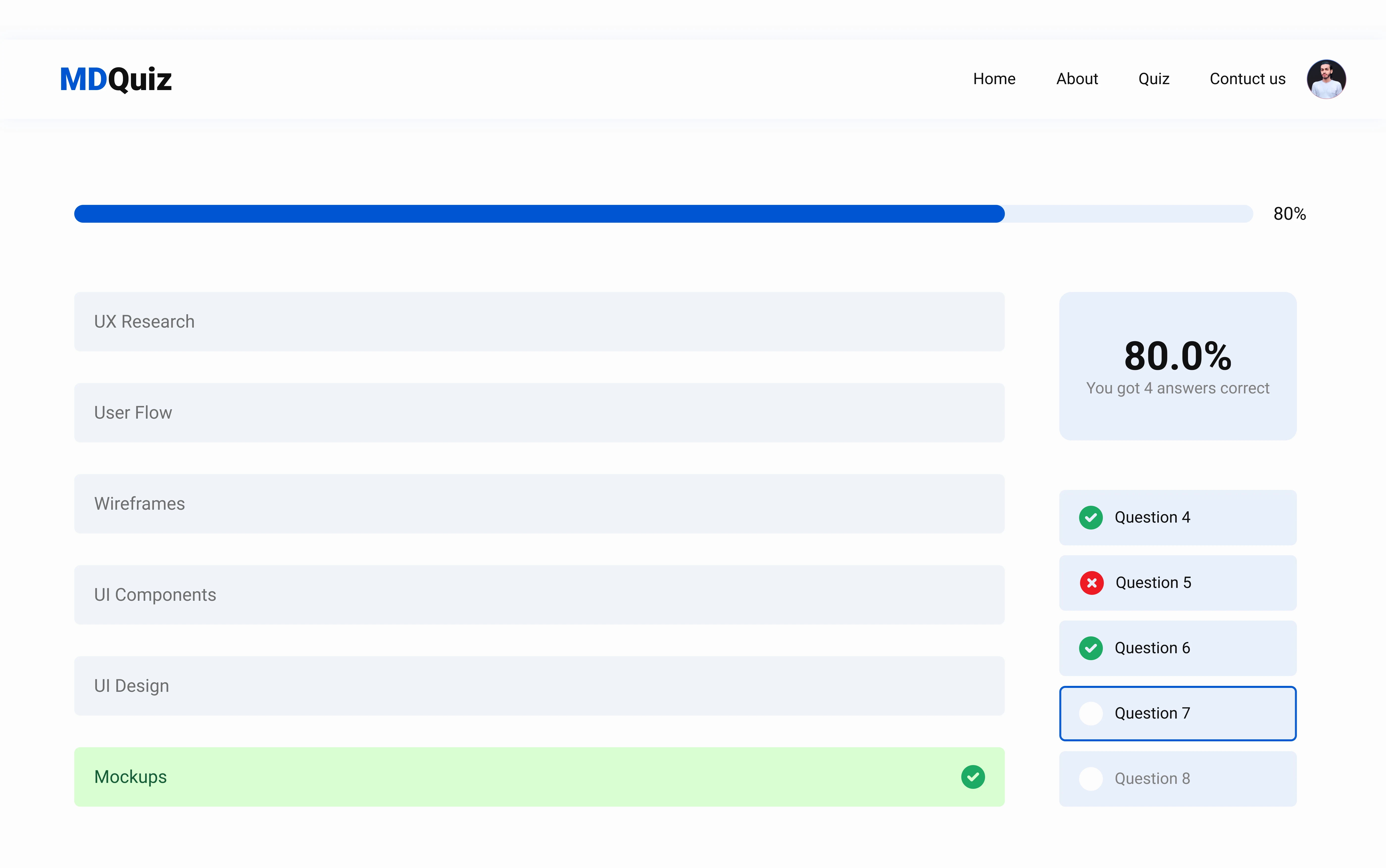Image resolution: width=1386 pixels, height=868 pixels.
Task: Go to the Home menu item
Action: pos(994,79)
